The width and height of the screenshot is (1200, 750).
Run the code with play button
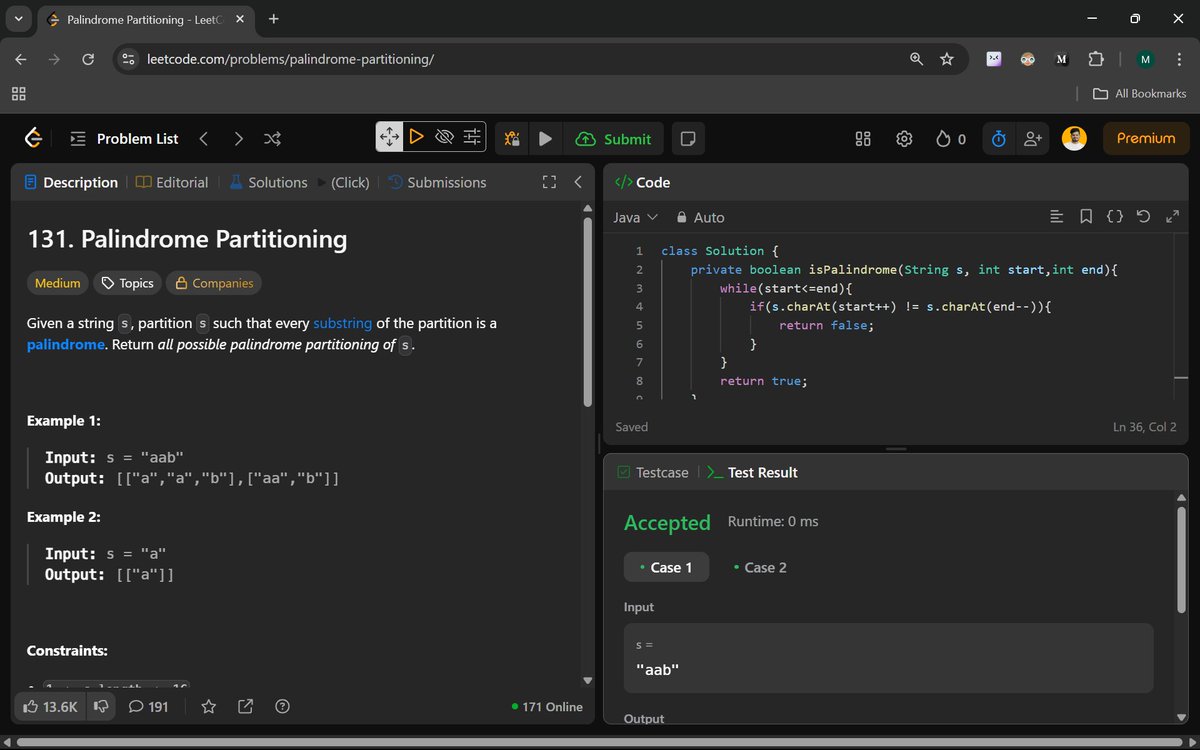coord(545,139)
